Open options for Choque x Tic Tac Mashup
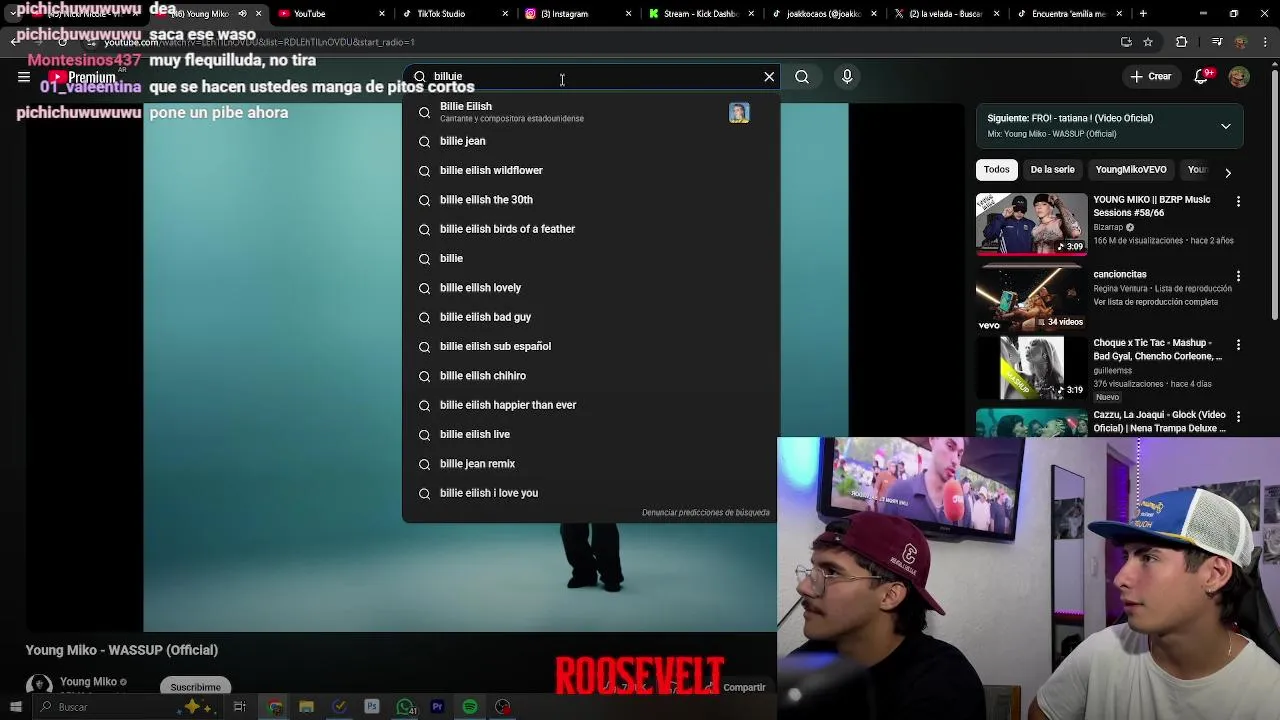1280x720 pixels. pyautogui.click(x=1238, y=345)
